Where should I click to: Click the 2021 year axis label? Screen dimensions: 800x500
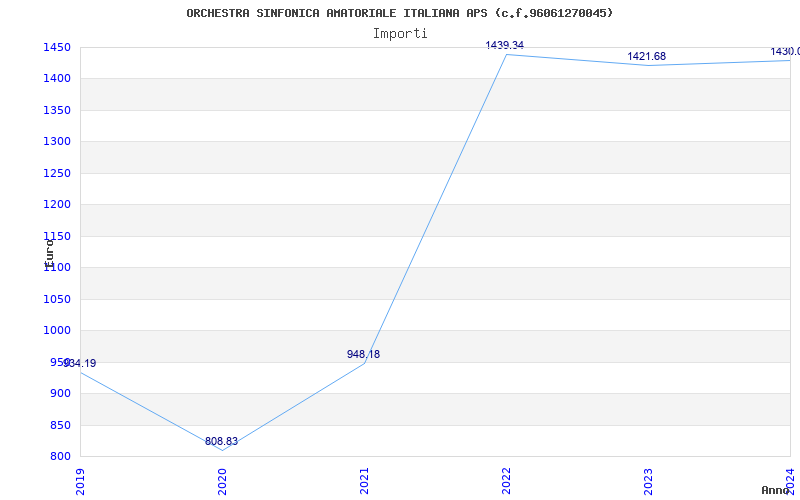pos(364,482)
